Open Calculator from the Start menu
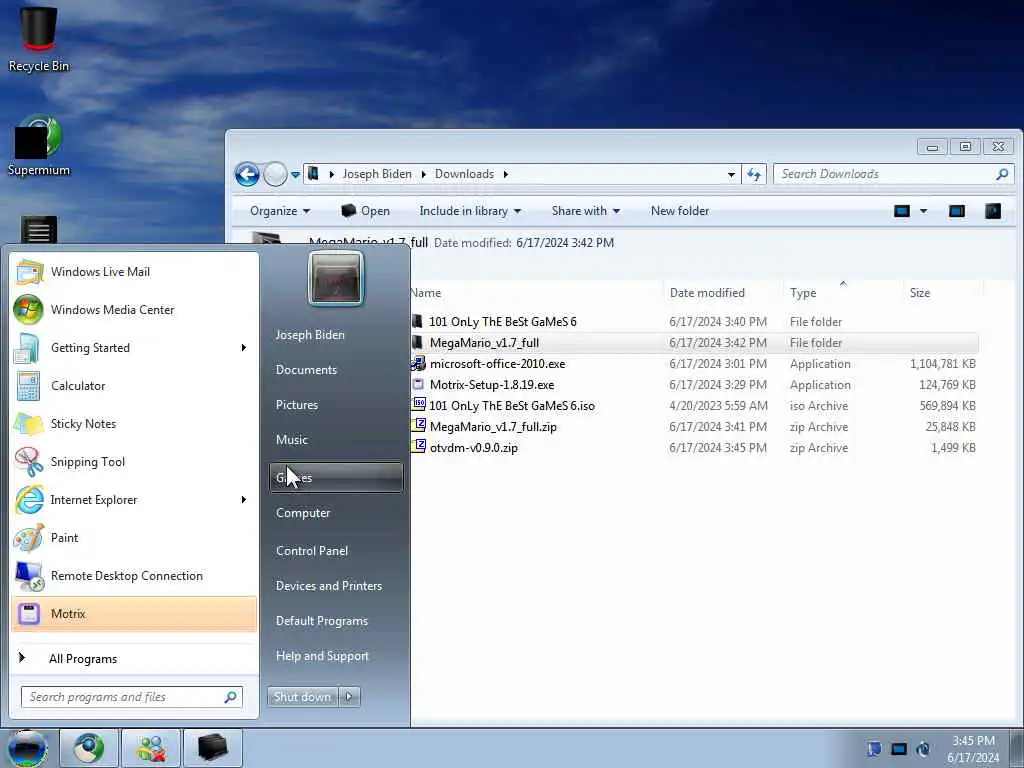The height and width of the screenshot is (768, 1024). pyautogui.click(x=135, y=385)
